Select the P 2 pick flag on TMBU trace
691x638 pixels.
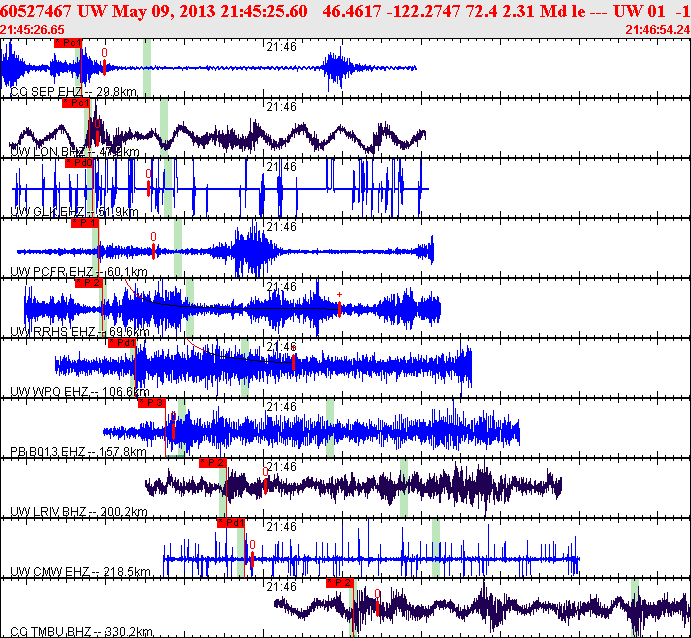tap(340, 583)
